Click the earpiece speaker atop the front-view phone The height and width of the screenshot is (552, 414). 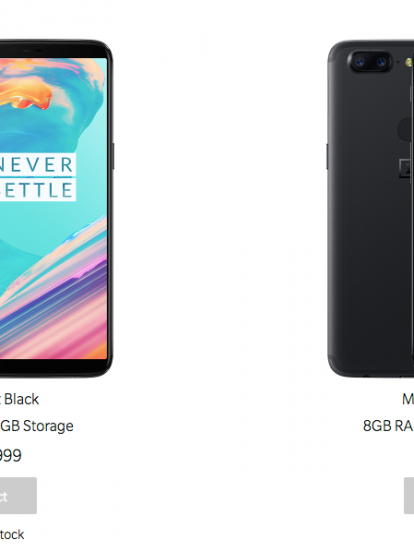coord(32,51)
